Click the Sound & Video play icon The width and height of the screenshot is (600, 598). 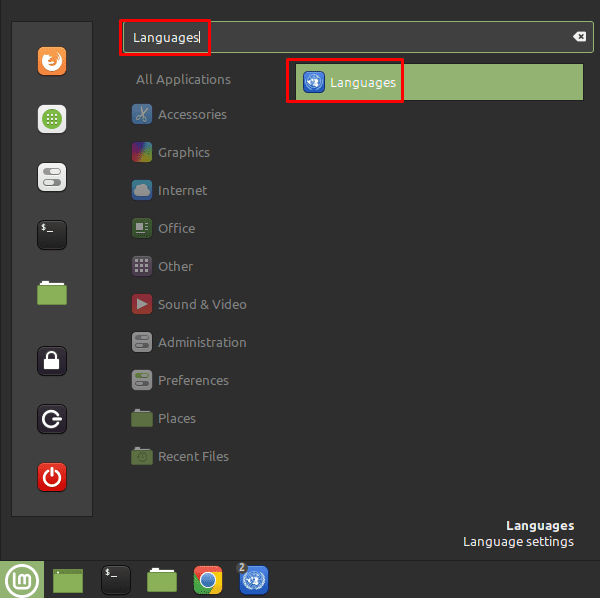coord(142,304)
